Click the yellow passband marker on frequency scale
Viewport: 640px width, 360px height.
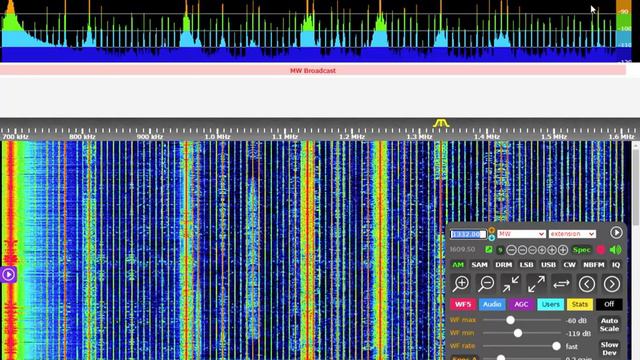[441, 122]
